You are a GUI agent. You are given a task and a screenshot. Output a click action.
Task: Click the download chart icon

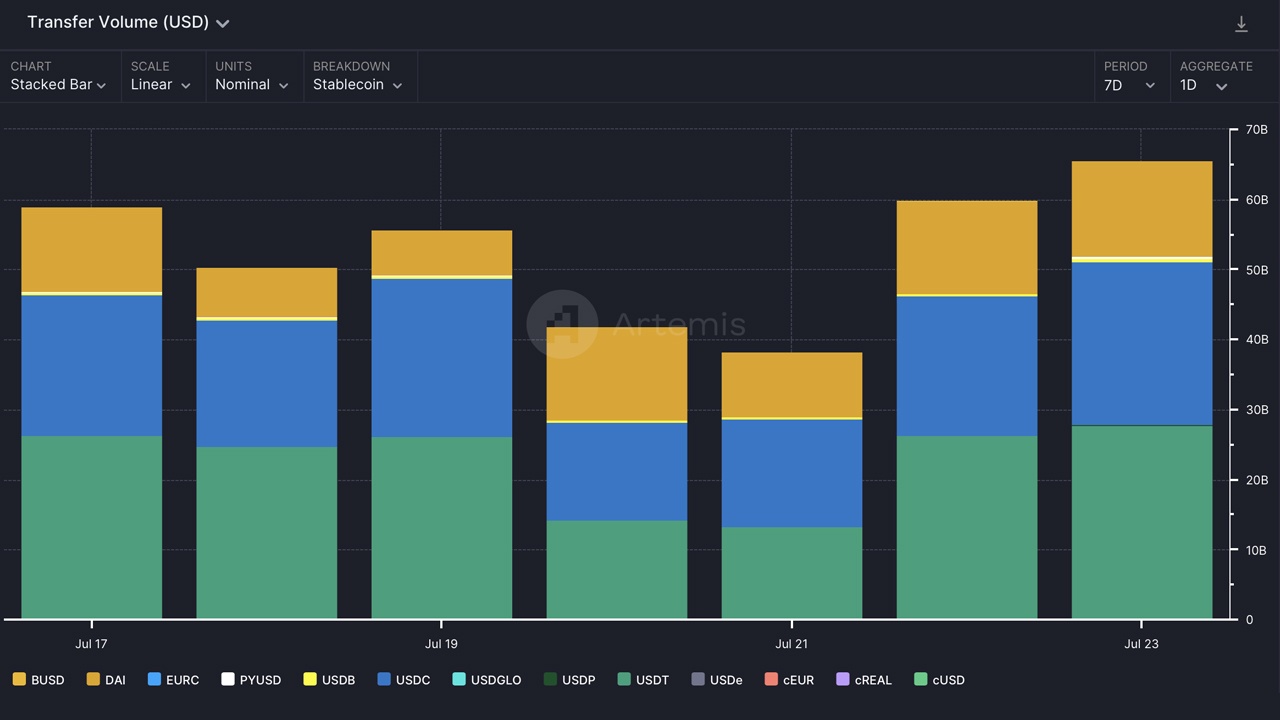point(1241,24)
